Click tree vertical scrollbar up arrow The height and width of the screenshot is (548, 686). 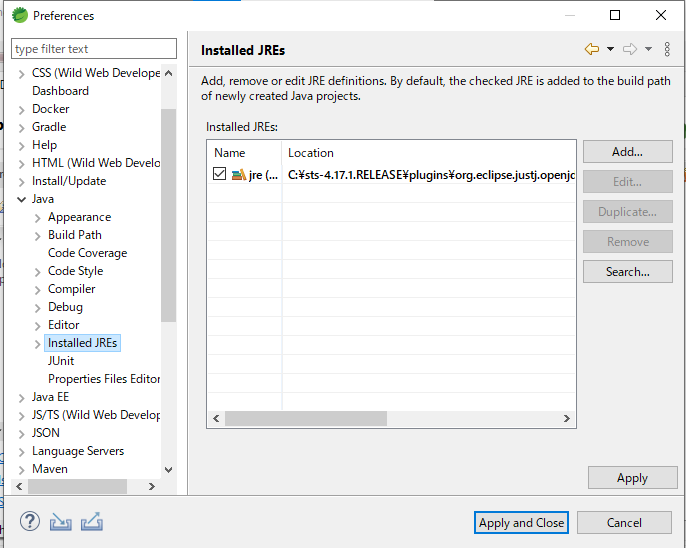(168, 73)
